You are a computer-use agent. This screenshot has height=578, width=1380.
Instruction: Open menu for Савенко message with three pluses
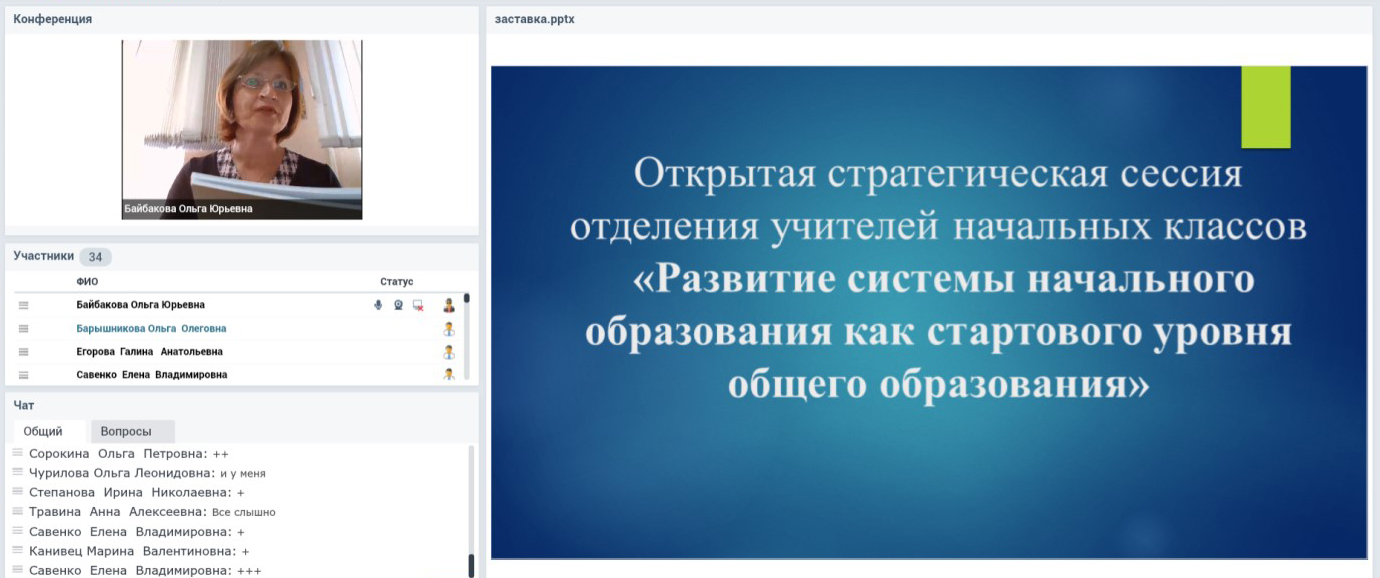tap(17, 570)
